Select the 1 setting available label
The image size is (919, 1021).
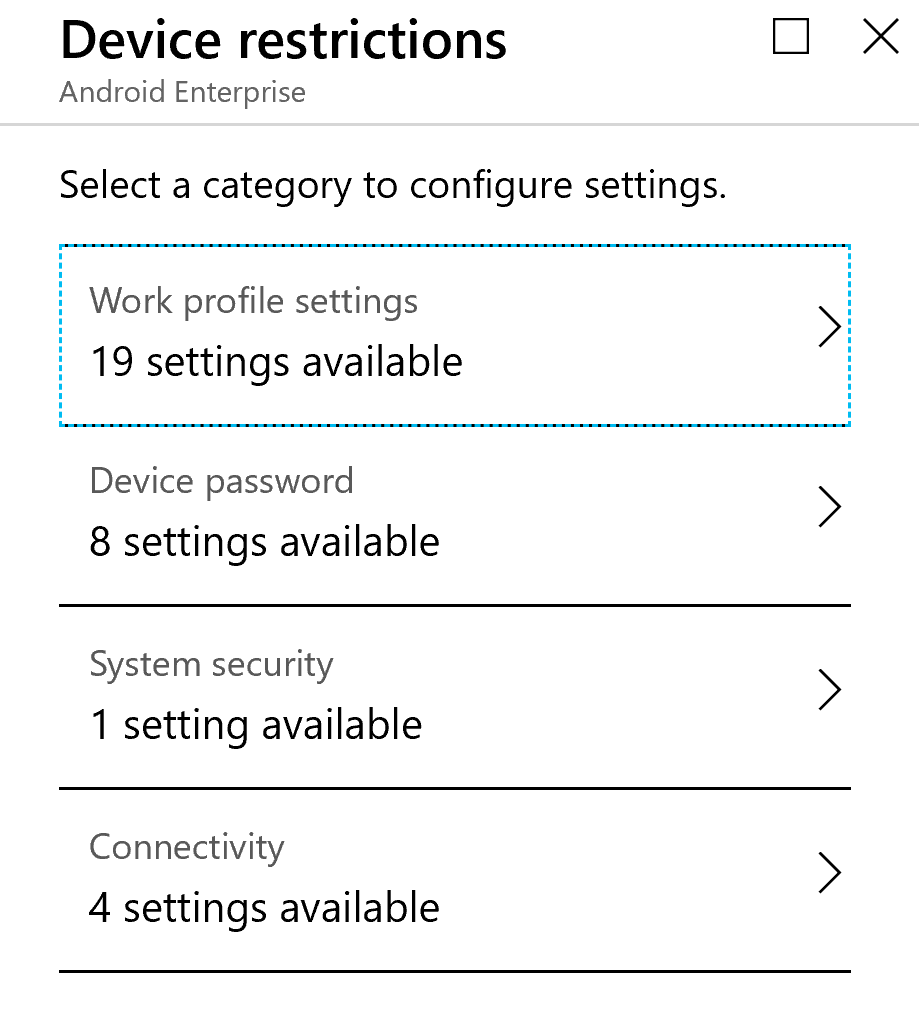click(256, 725)
